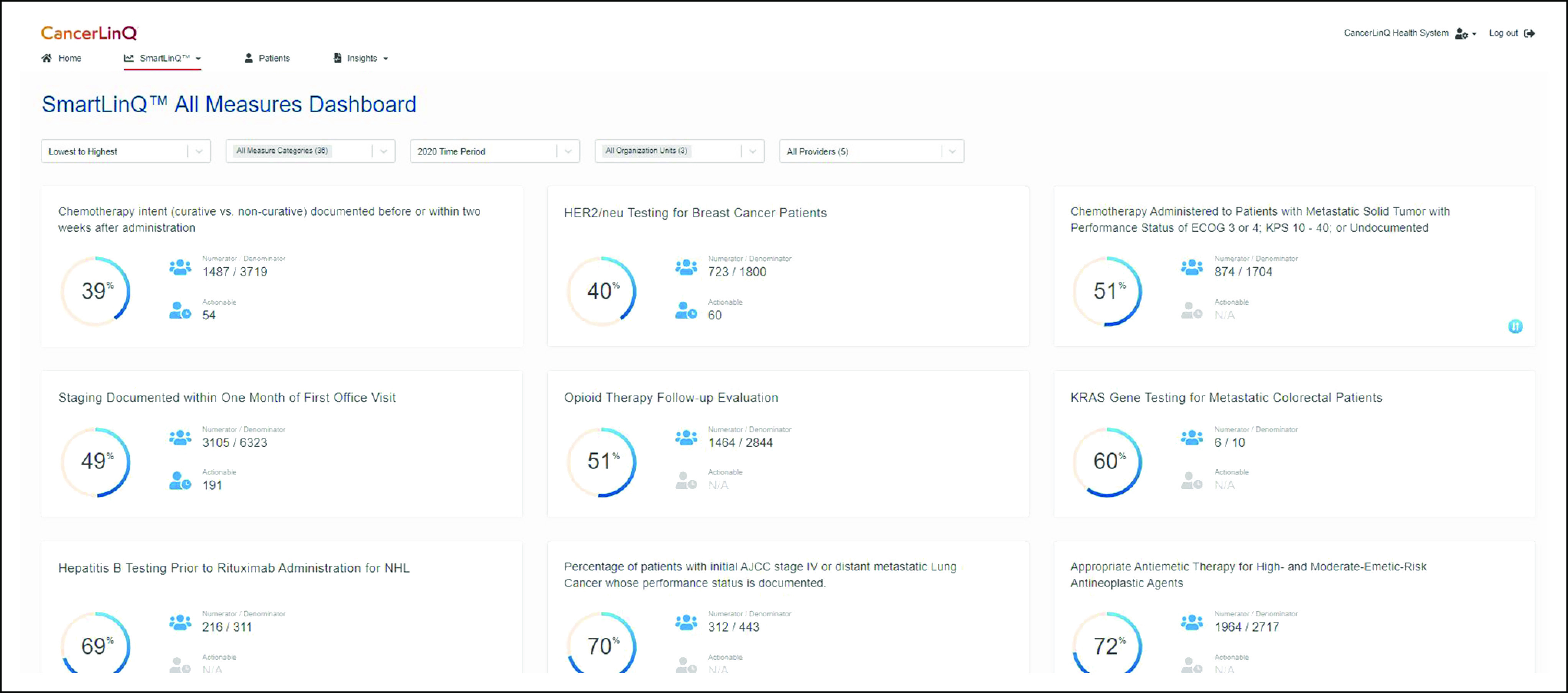Click the CancerLinQ logo

coord(89,33)
